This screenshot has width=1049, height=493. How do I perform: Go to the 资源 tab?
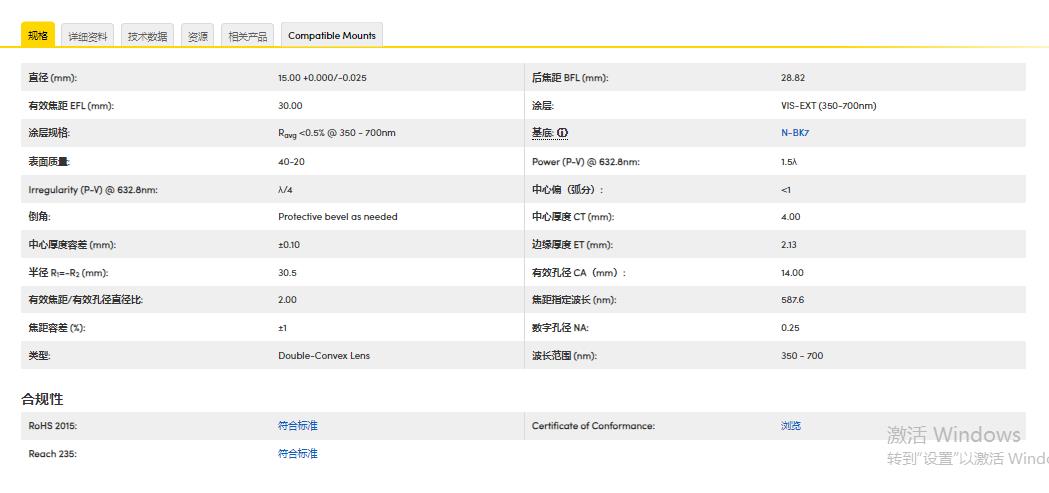click(198, 36)
